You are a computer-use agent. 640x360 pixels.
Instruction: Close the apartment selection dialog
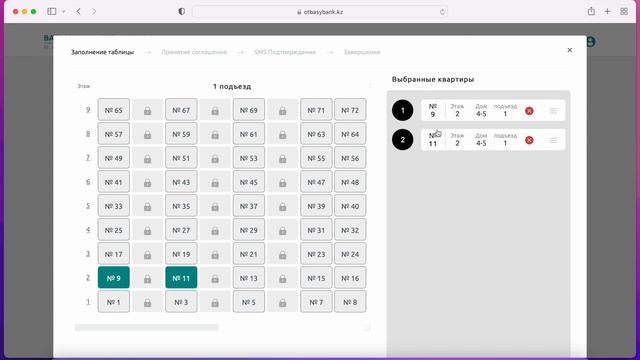pyautogui.click(x=569, y=50)
